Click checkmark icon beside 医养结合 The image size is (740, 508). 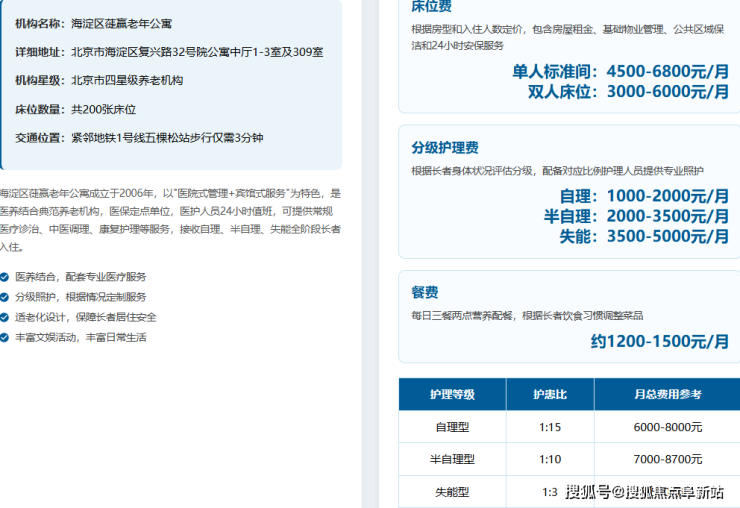pyautogui.click(x=4, y=277)
